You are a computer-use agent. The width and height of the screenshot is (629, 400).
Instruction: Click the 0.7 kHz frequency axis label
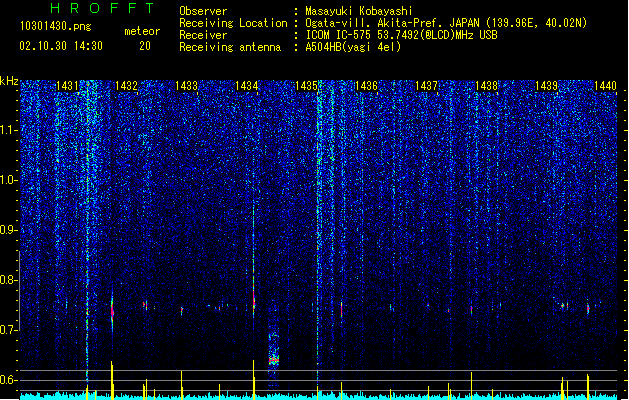tap(8, 330)
